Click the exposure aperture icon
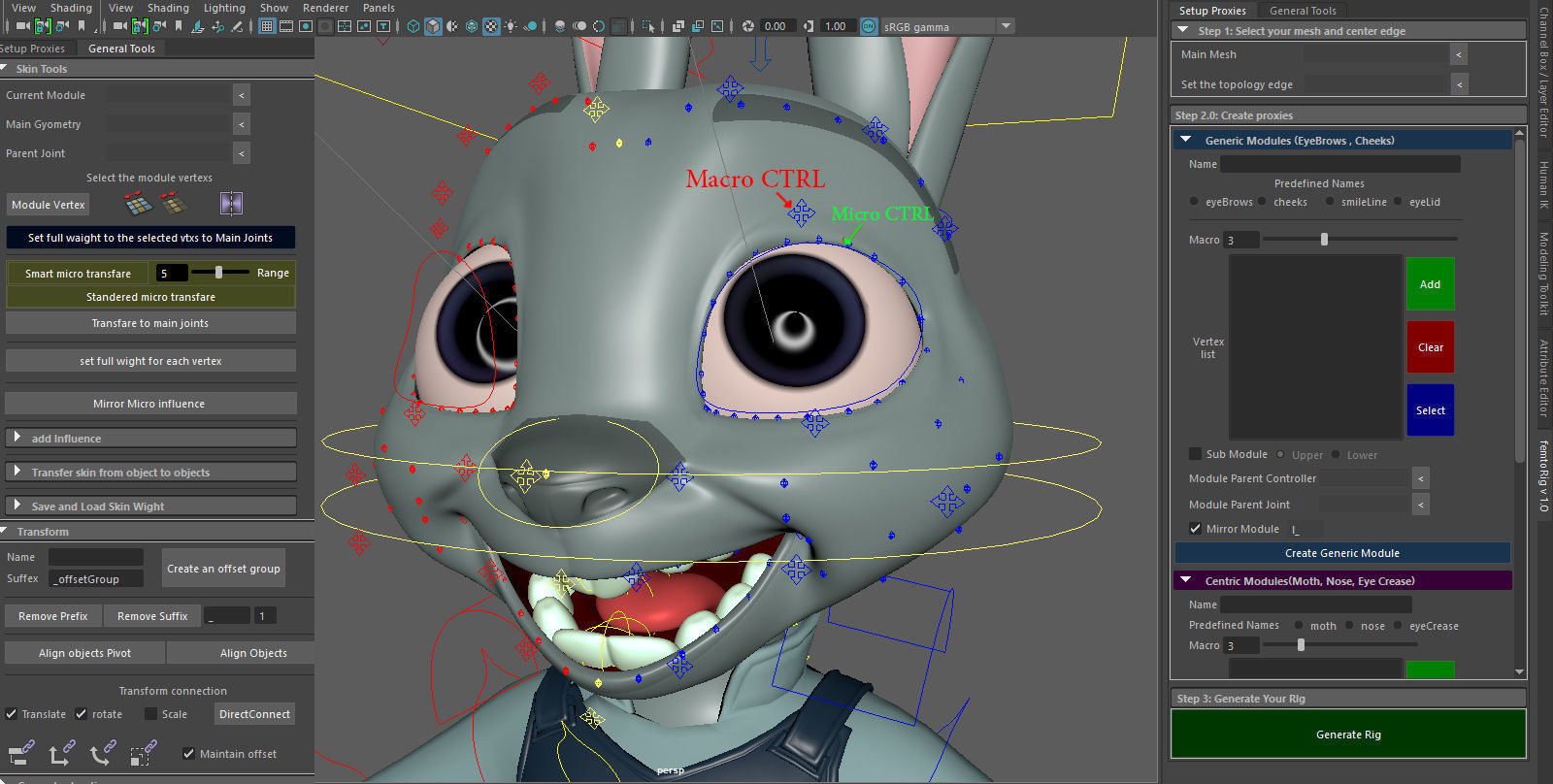1553x784 pixels. pyautogui.click(x=747, y=26)
